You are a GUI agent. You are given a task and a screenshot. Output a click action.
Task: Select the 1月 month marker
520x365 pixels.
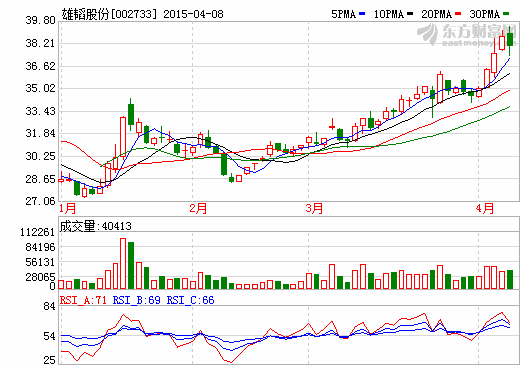pos(68,209)
